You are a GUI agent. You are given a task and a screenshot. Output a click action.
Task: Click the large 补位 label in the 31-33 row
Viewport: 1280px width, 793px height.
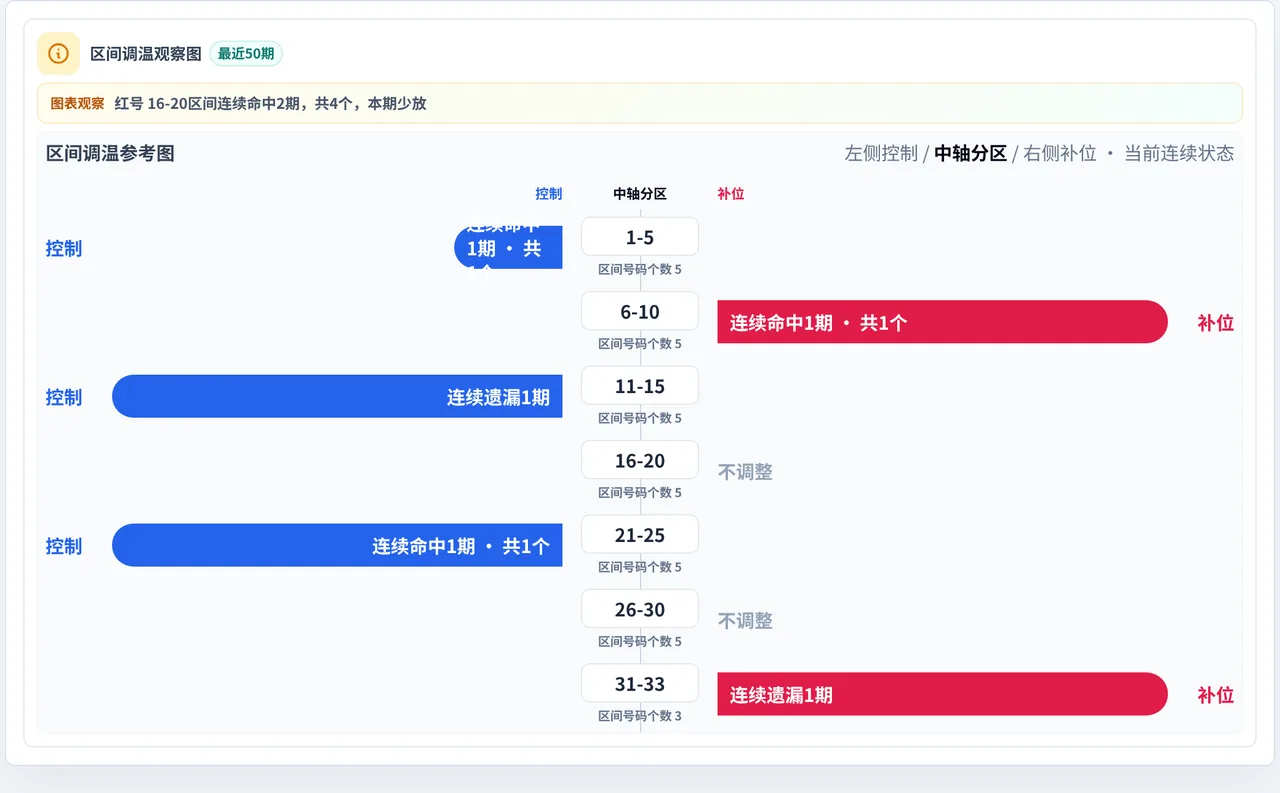point(1216,695)
